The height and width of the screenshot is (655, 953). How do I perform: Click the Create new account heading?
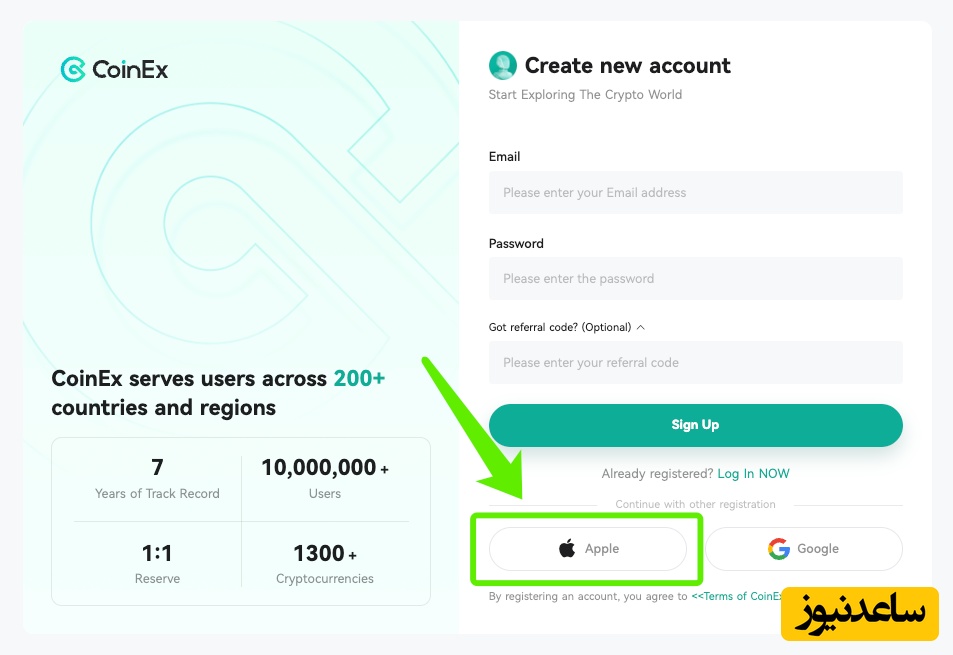[x=627, y=66]
